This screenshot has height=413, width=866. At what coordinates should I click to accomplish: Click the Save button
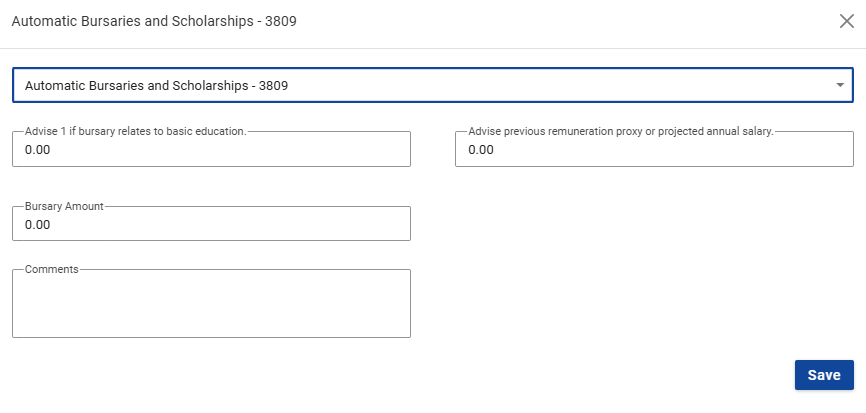tap(823, 375)
